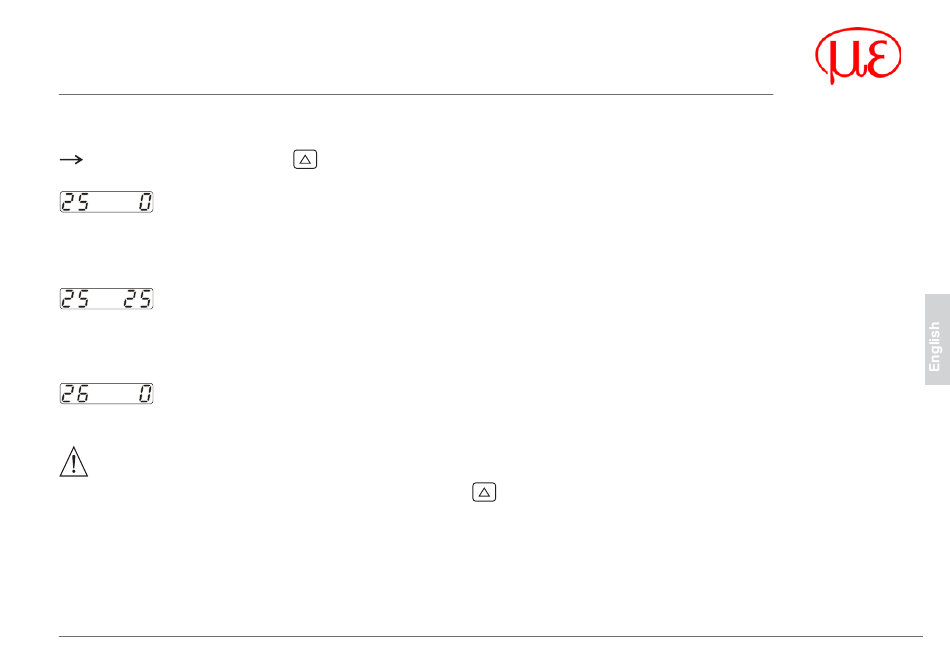The height and width of the screenshot is (670, 950).
Task: Click digit 2 in the "25 0" display
Action: [69, 203]
